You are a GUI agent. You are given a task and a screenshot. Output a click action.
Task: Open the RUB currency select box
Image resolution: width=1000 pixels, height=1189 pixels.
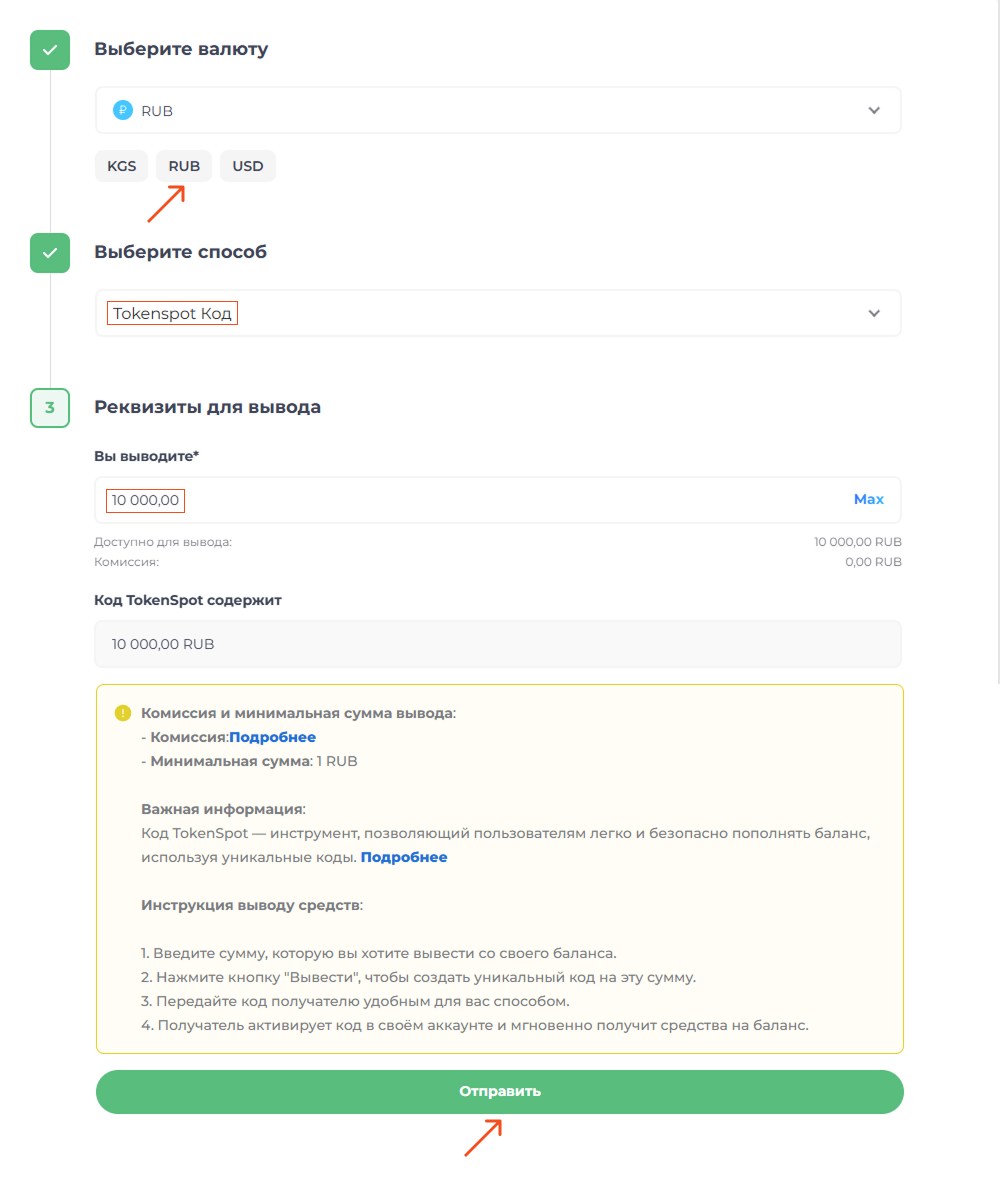click(x=498, y=111)
